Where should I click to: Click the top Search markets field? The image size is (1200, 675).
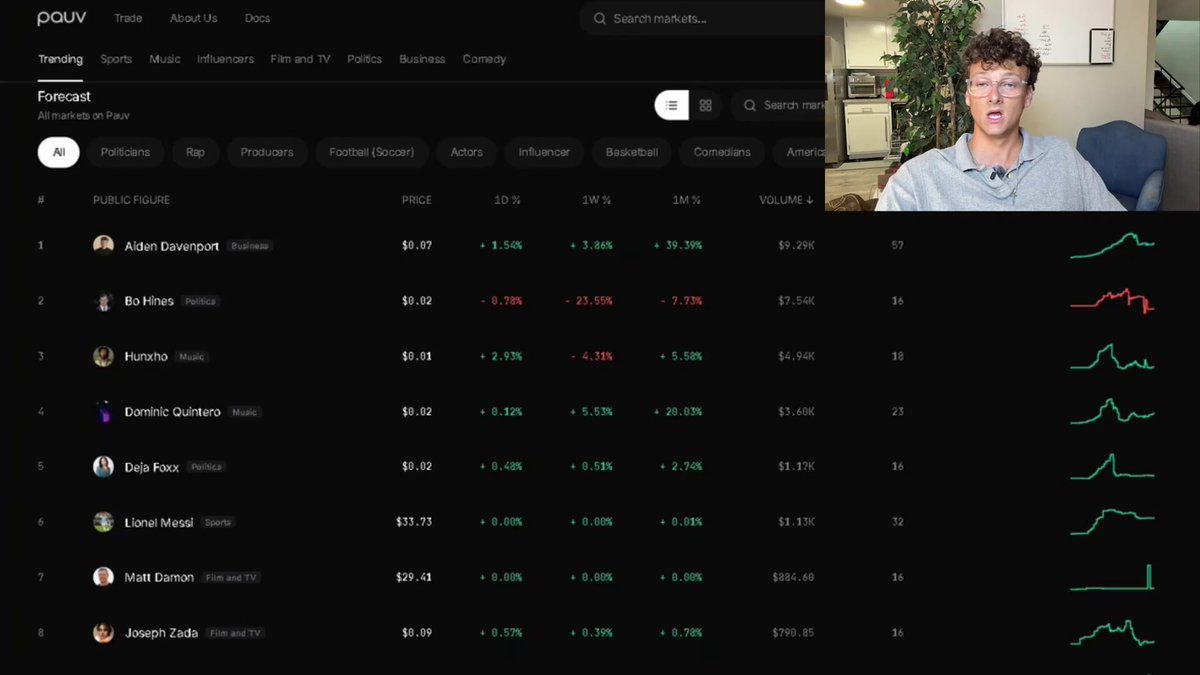pyautogui.click(x=703, y=18)
